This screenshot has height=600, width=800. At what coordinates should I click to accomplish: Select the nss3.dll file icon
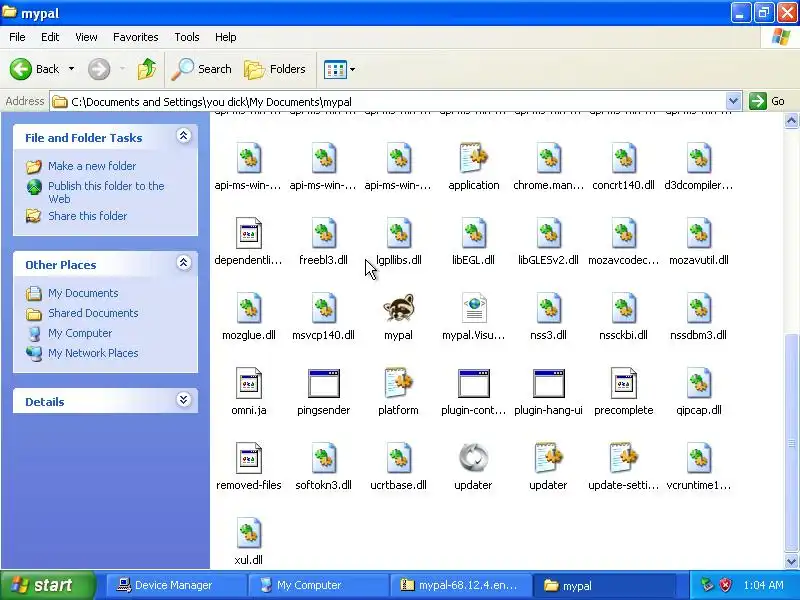click(548, 308)
